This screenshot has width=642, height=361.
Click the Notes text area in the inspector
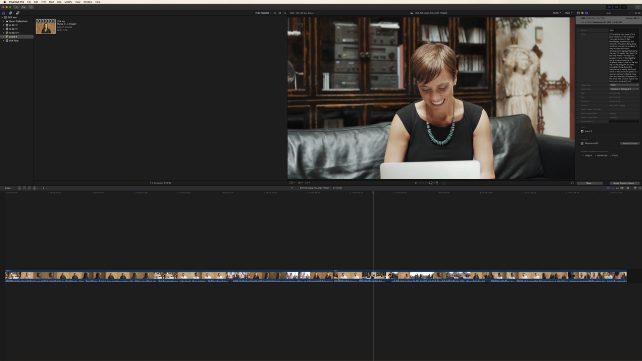(624, 57)
